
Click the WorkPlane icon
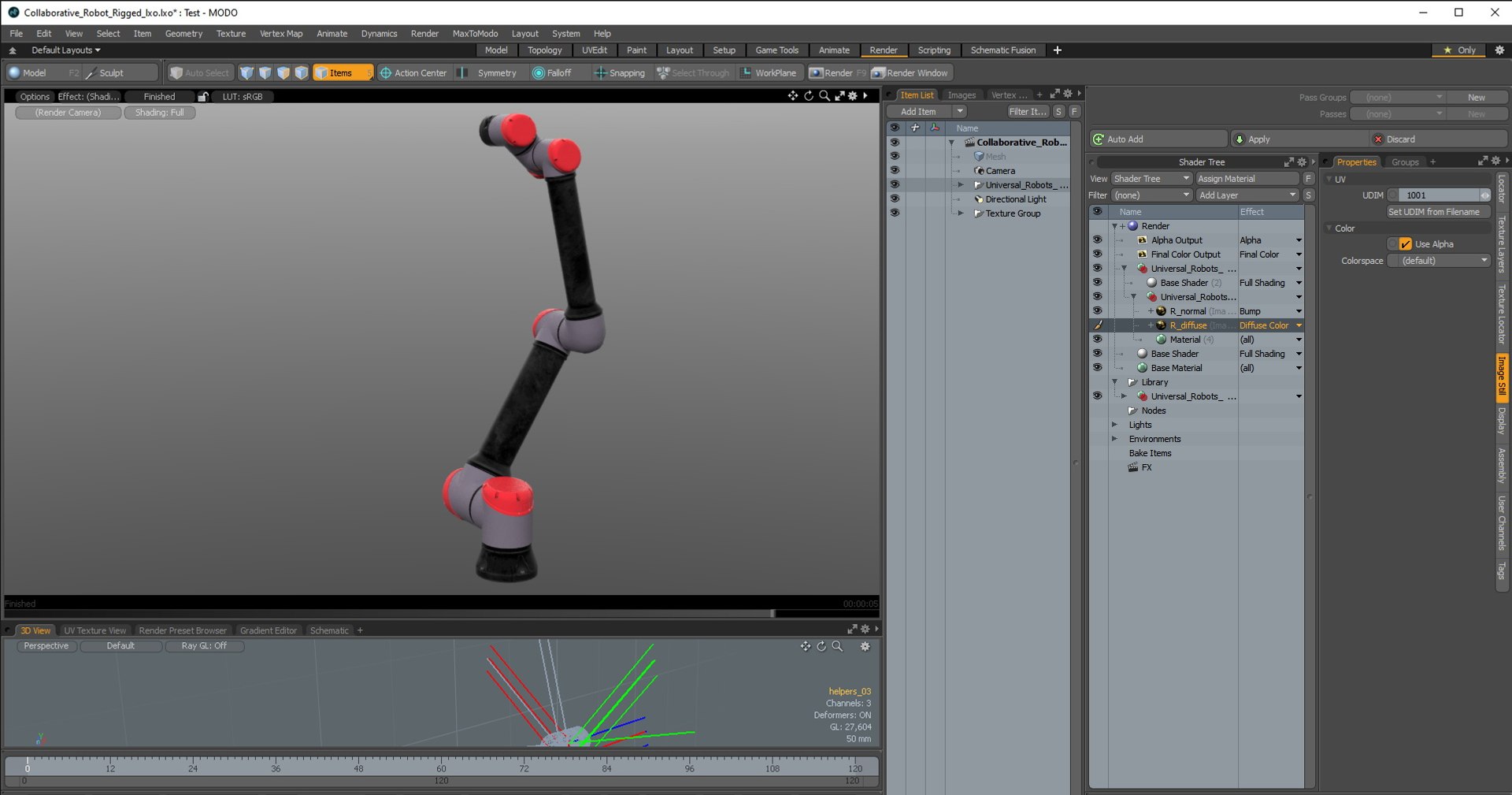click(745, 72)
